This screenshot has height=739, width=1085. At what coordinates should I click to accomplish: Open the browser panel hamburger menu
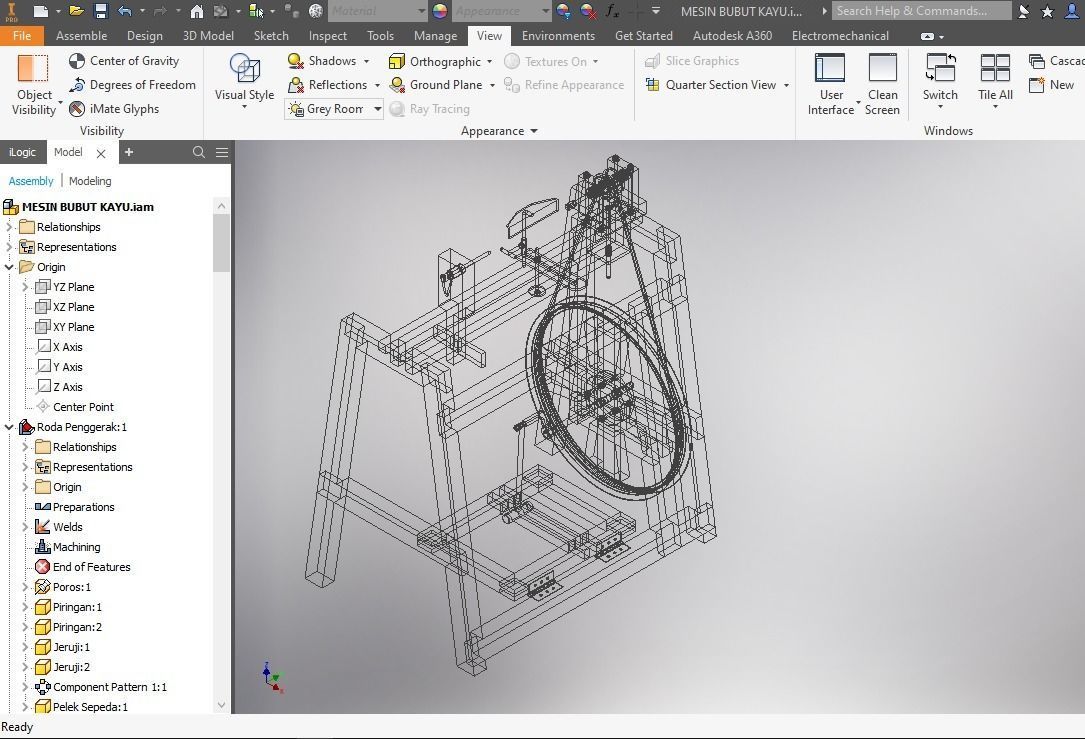[221, 152]
